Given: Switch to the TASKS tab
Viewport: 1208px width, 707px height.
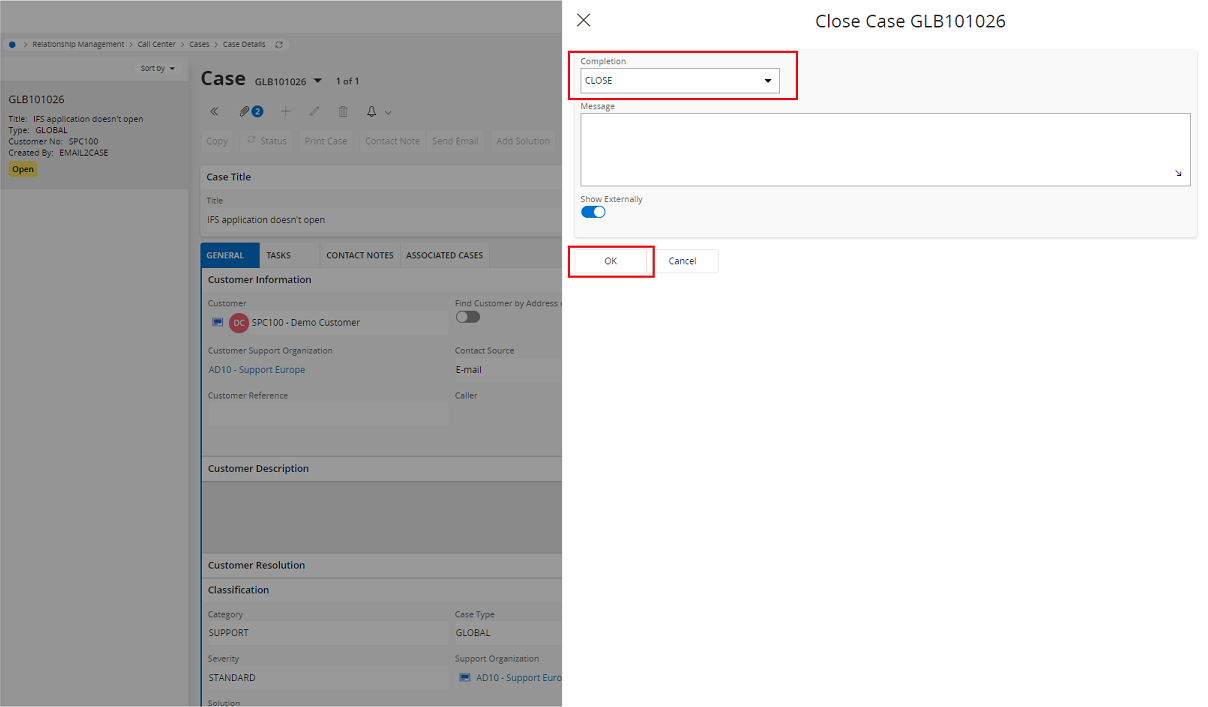Looking at the screenshot, I should (279, 255).
